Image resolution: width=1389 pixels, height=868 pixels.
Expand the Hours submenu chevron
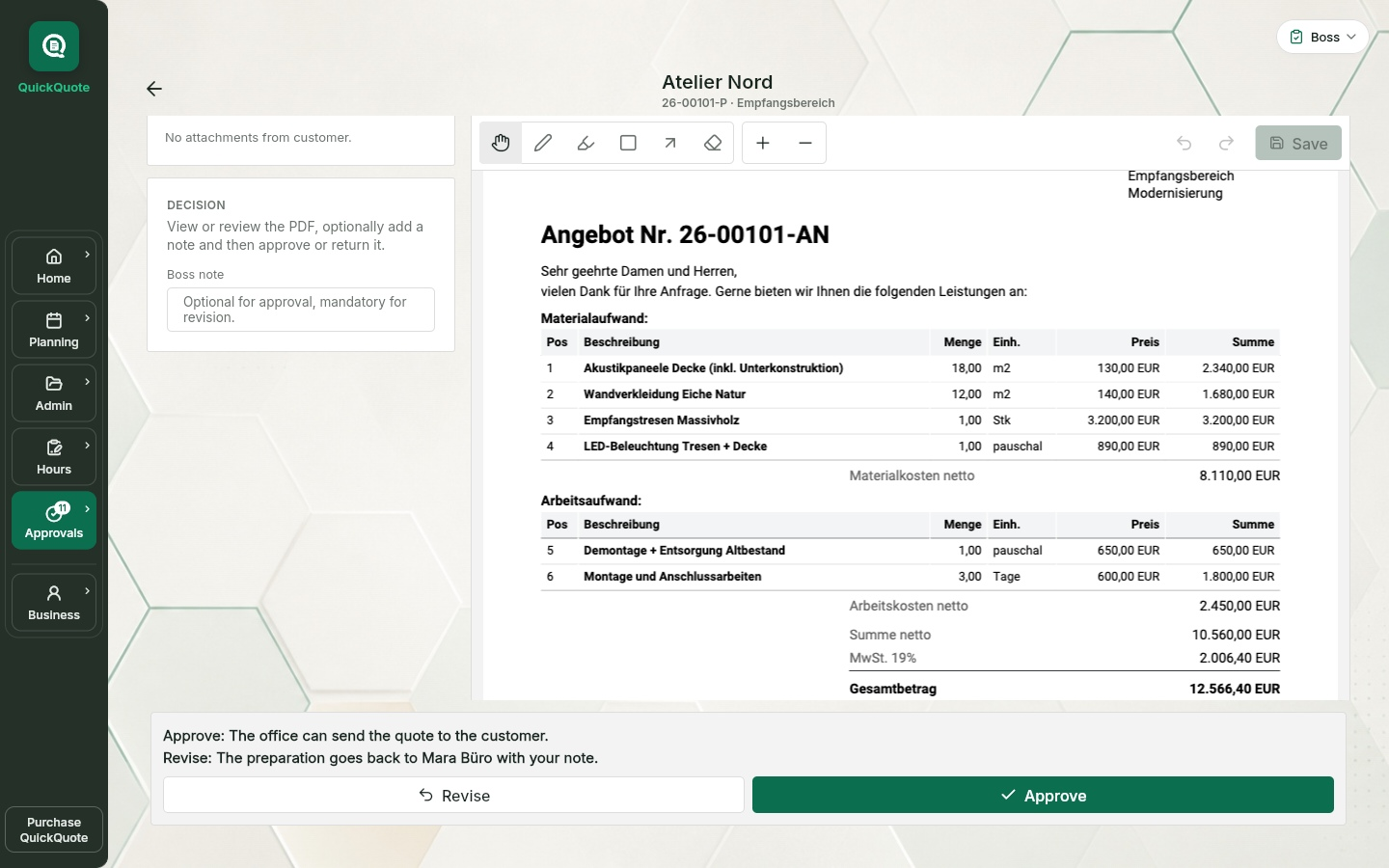(88, 446)
